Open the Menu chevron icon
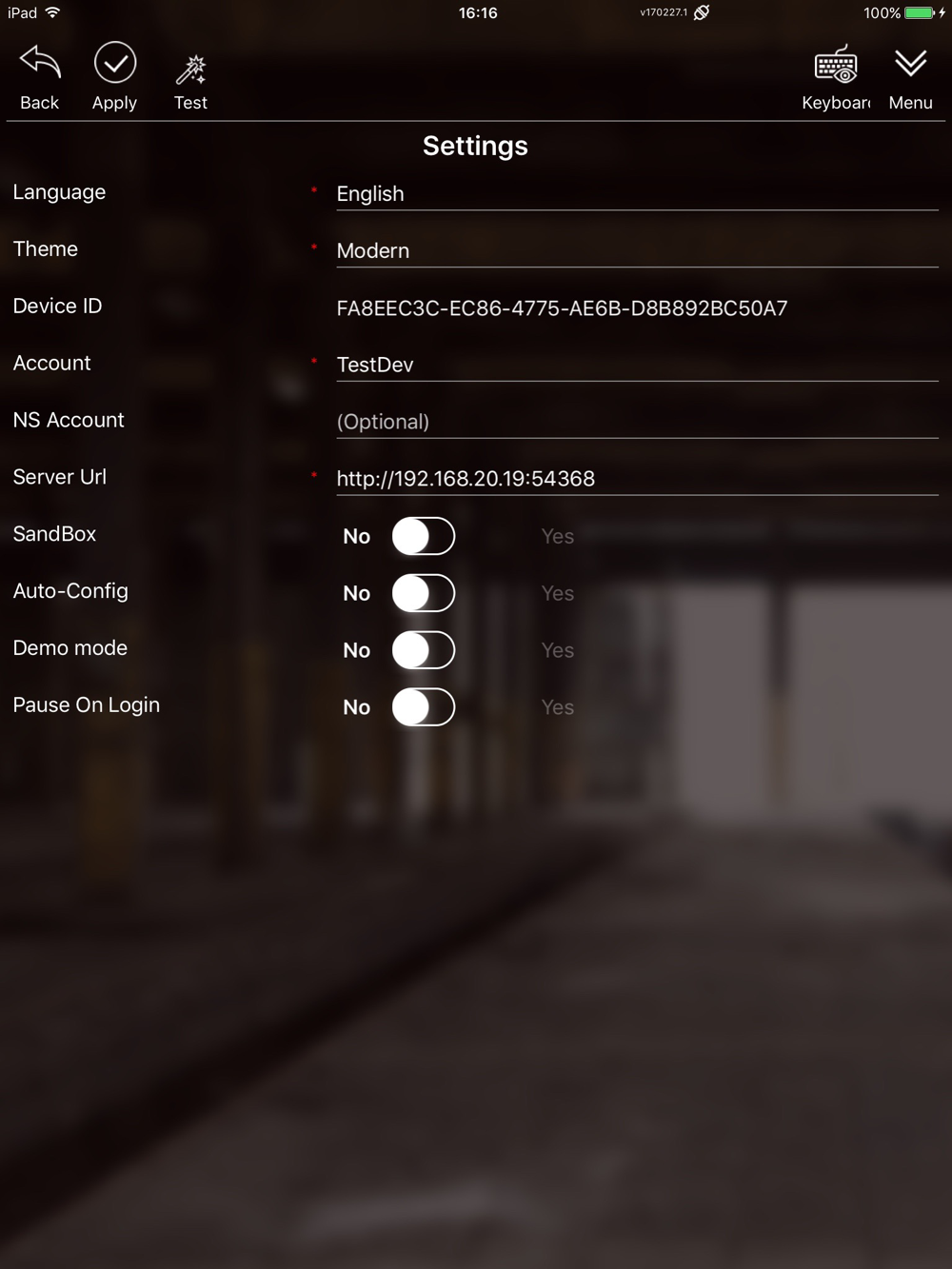 coord(911,64)
